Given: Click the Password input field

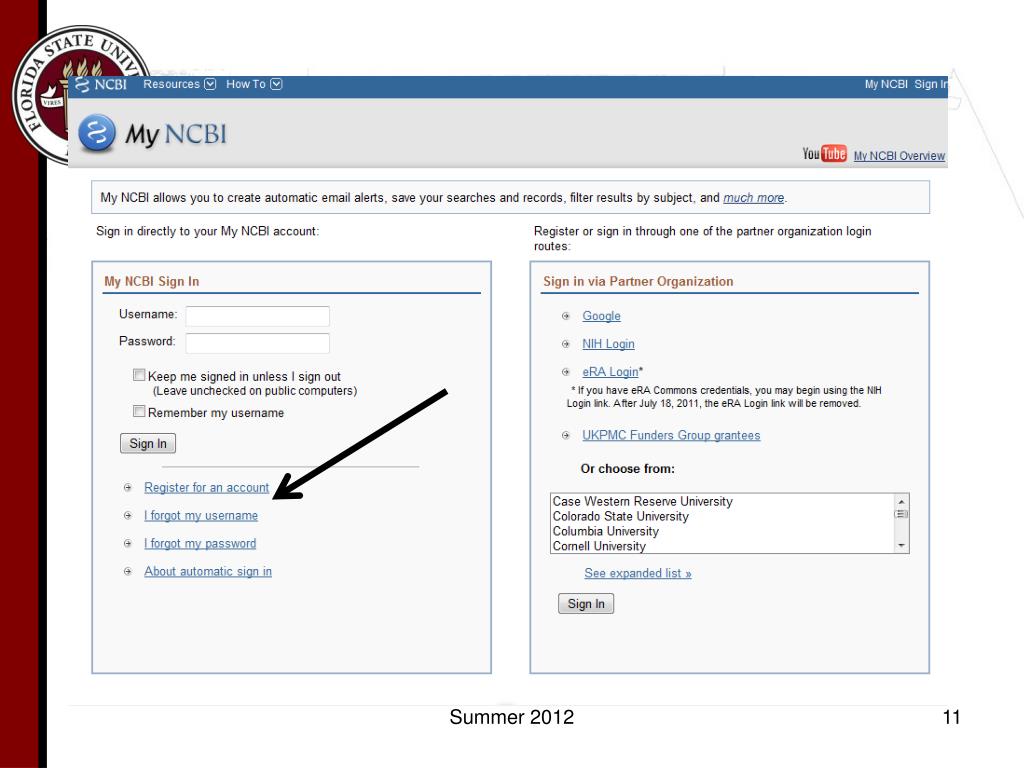Looking at the screenshot, I should pyautogui.click(x=257, y=344).
